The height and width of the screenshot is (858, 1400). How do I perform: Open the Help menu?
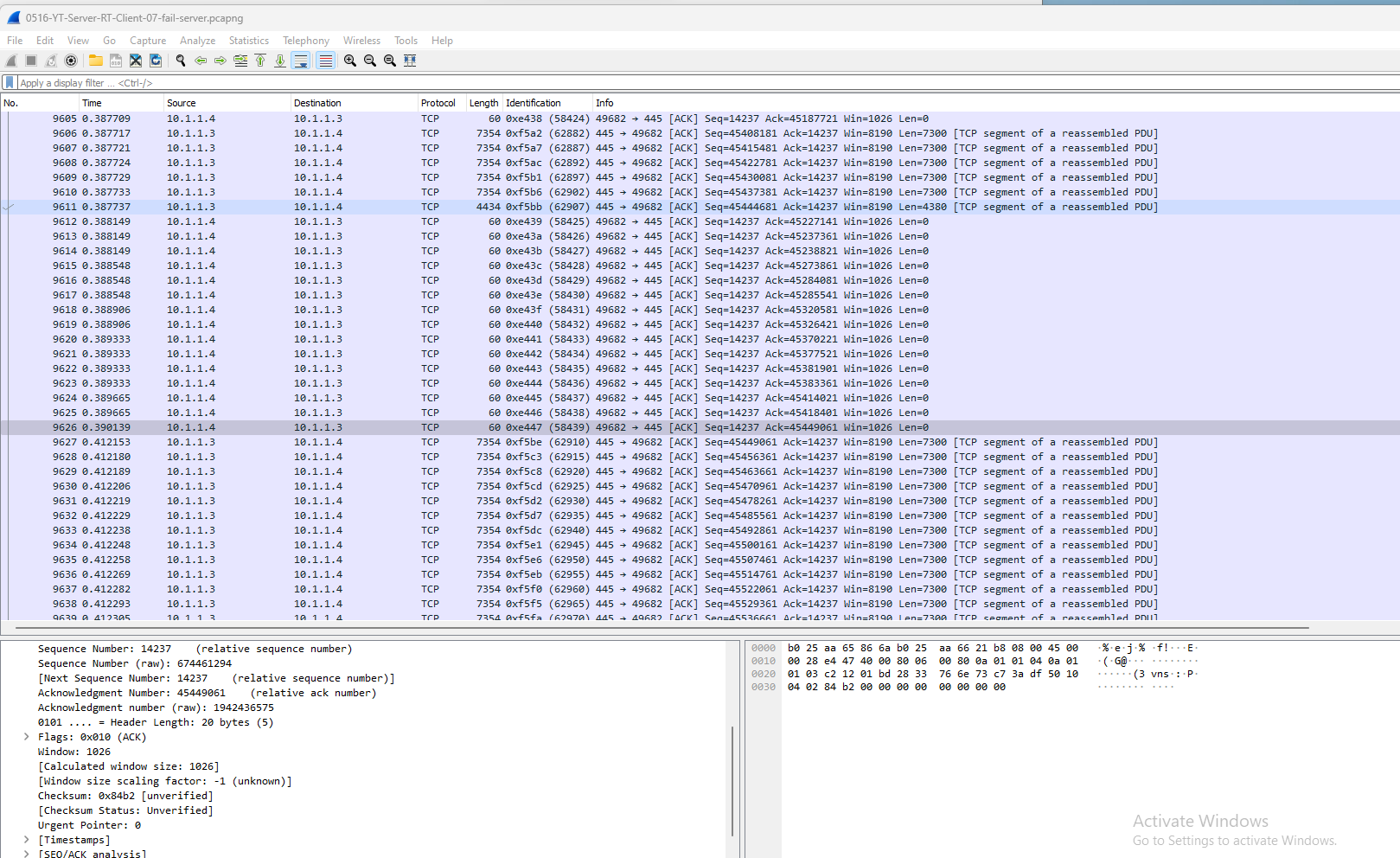[x=442, y=41]
